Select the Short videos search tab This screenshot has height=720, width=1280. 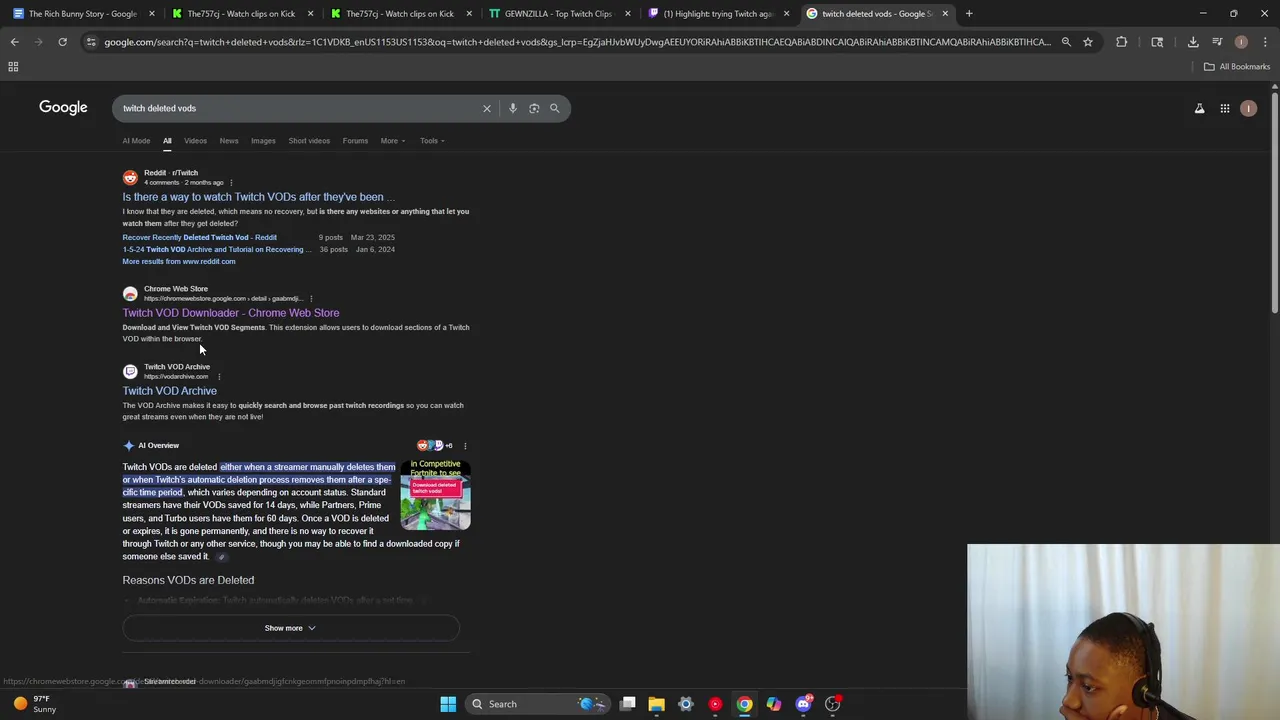[x=309, y=141]
